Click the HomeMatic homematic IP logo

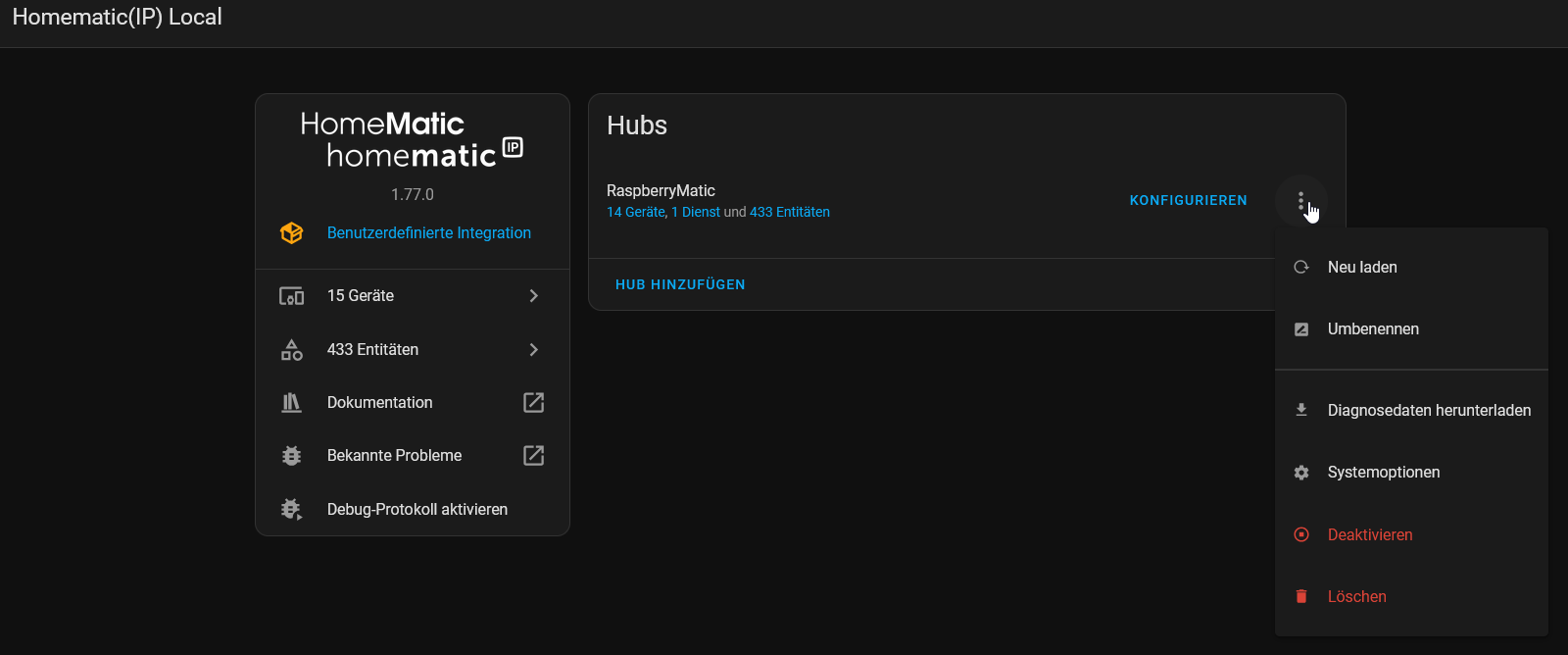click(x=412, y=139)
